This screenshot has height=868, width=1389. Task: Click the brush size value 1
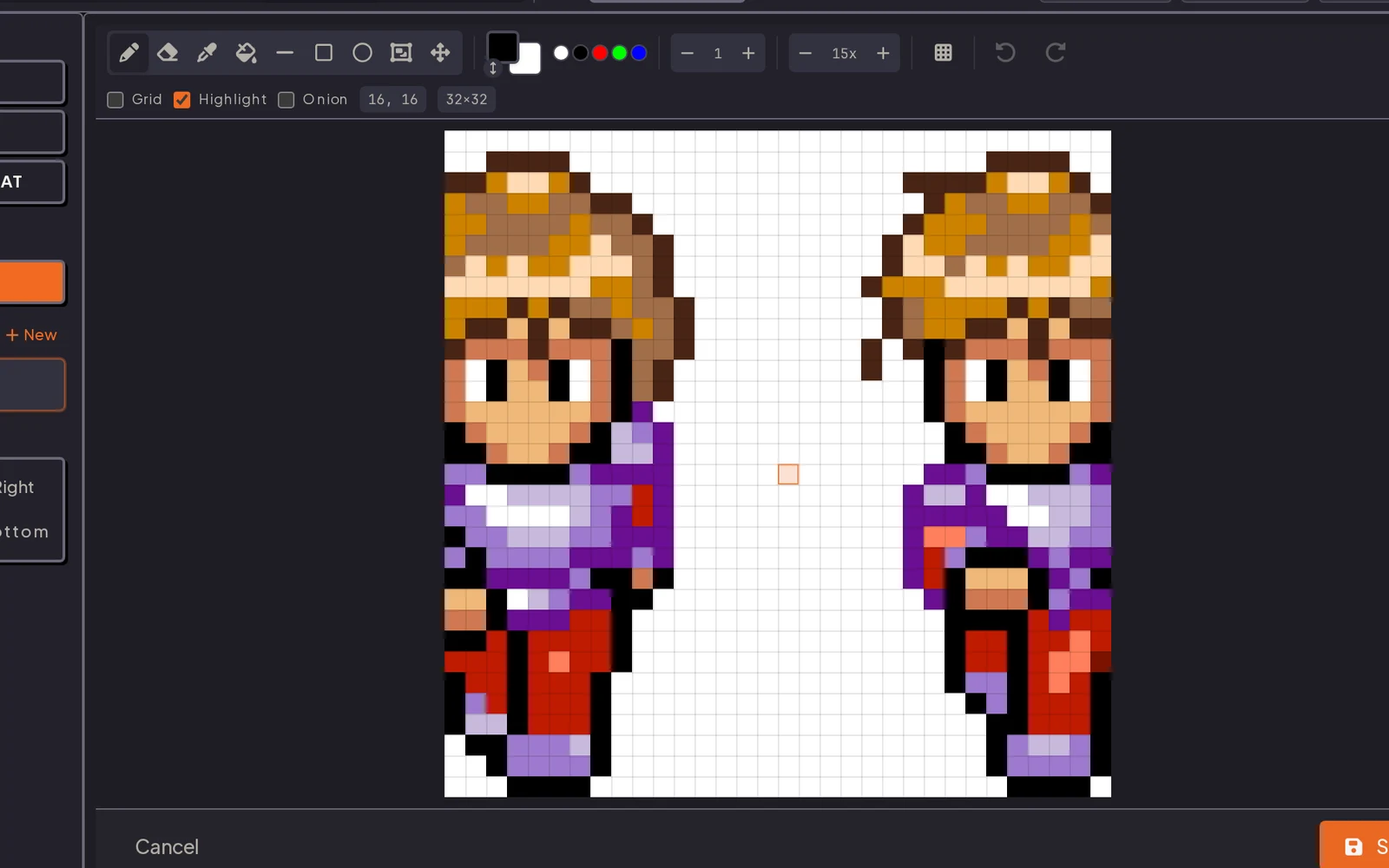click(718, 53)
